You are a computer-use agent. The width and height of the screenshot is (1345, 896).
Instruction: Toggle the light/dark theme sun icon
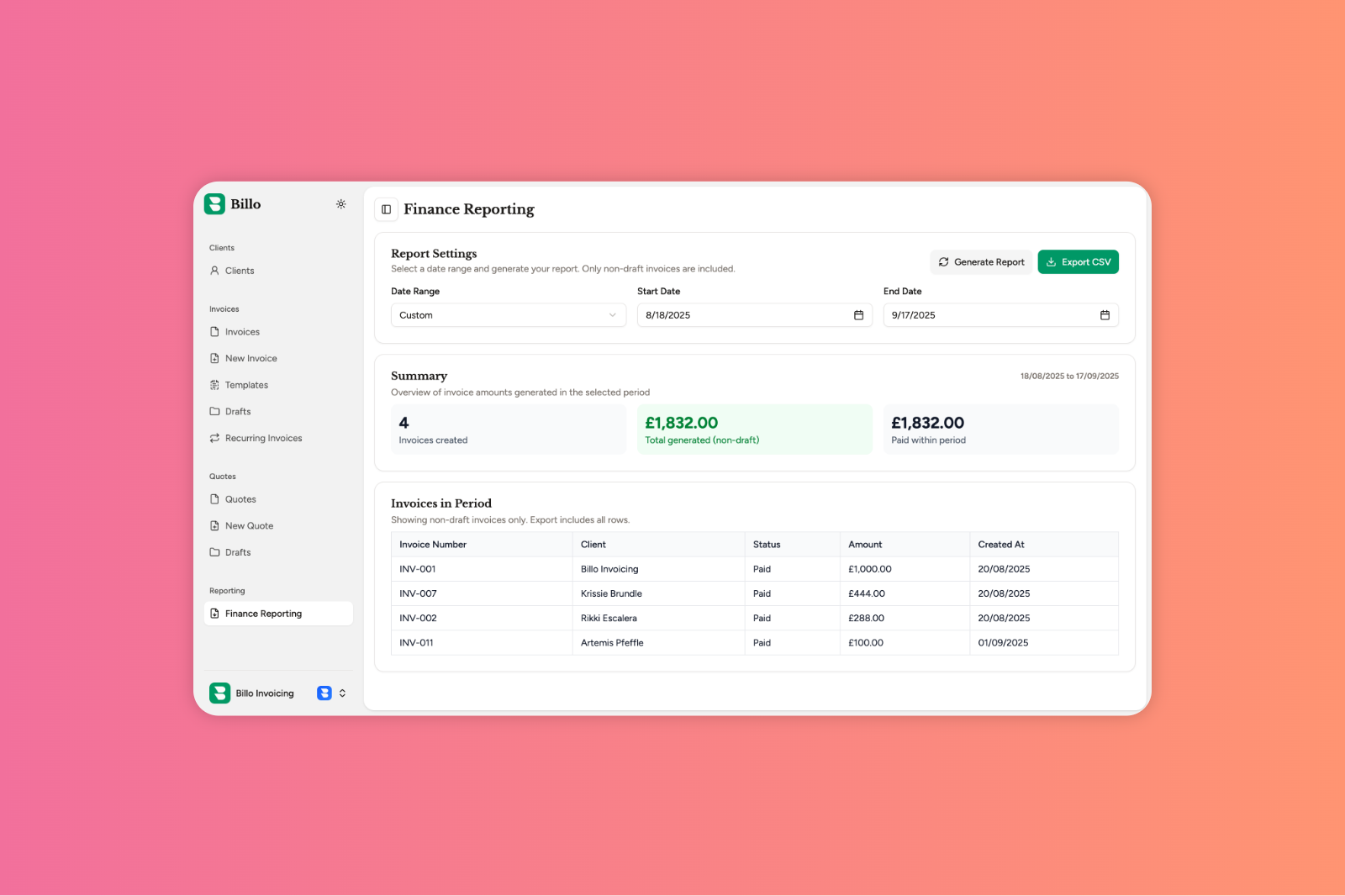[x=340, y=204]
